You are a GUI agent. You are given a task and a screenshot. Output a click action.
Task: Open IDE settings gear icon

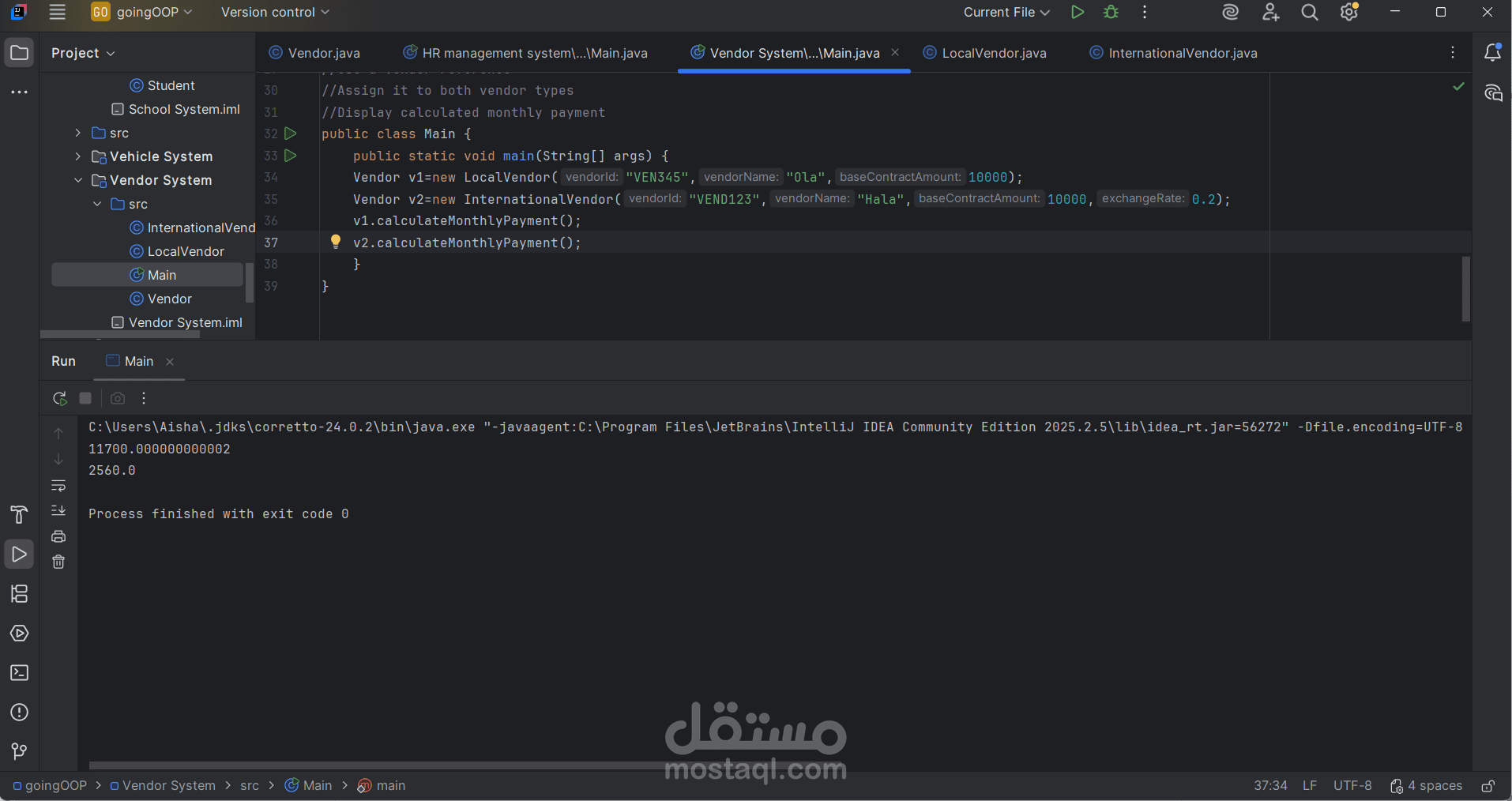point(1349,12)
